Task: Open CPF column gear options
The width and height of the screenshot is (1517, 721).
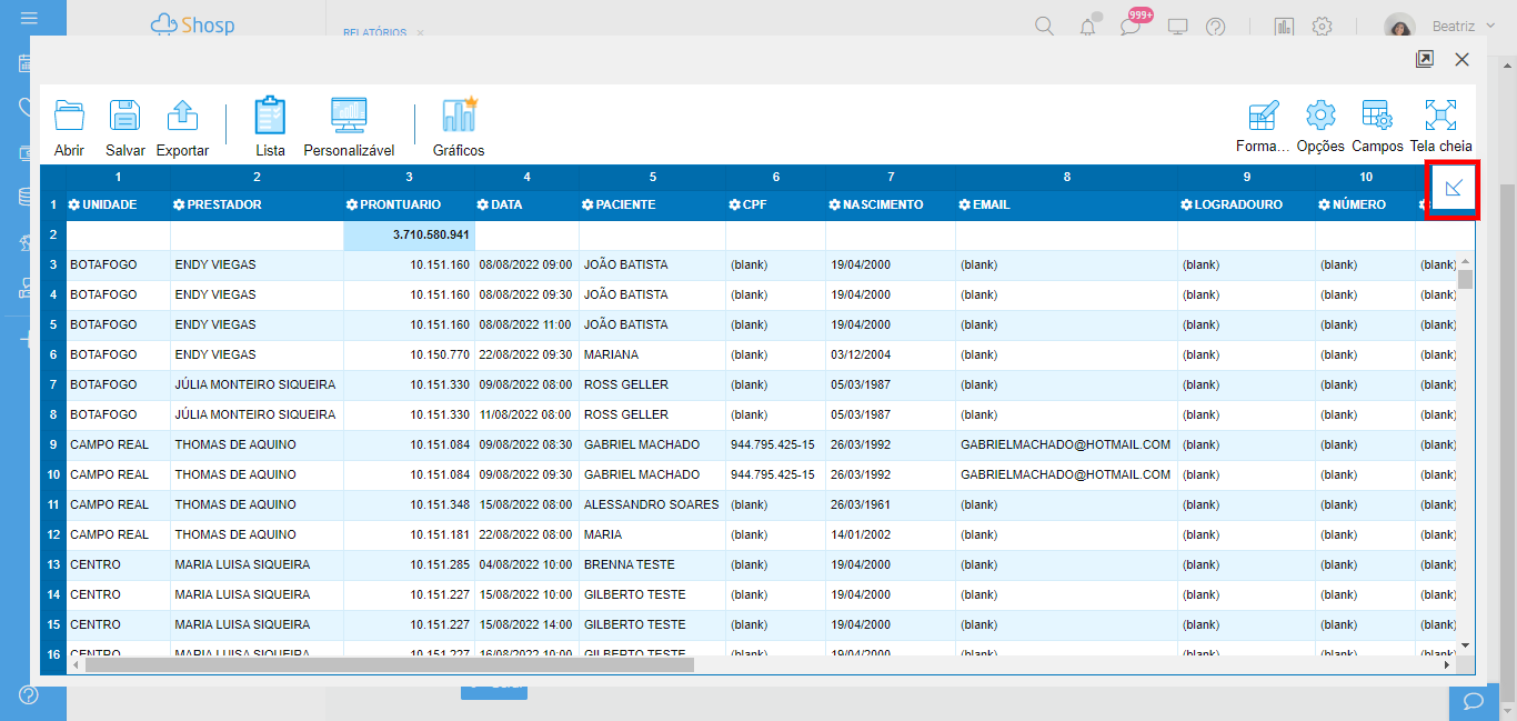Action: pyautogui.click(x=735, y=205)
